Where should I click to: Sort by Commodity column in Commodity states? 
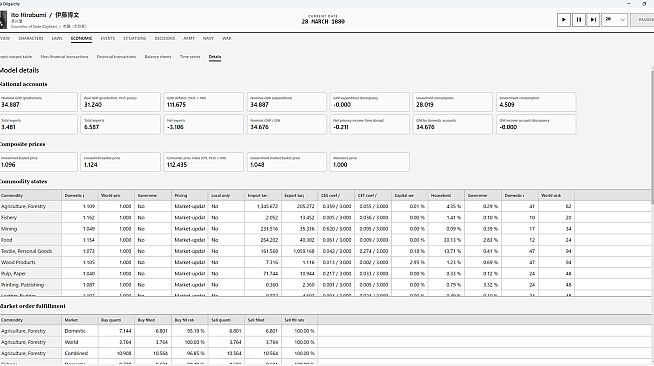point(30,196)
